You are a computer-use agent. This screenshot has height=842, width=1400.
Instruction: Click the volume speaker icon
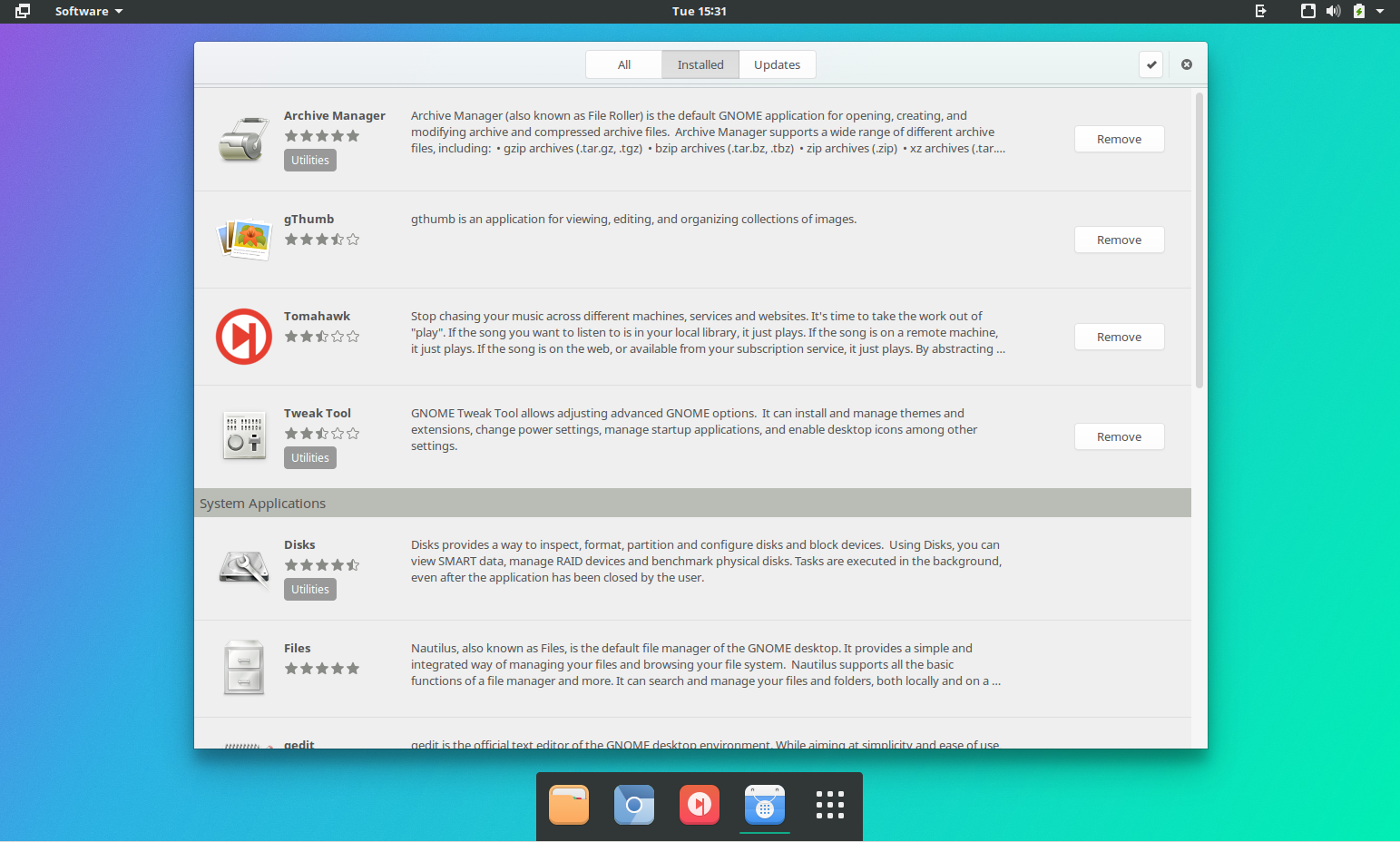(1333, 11)
